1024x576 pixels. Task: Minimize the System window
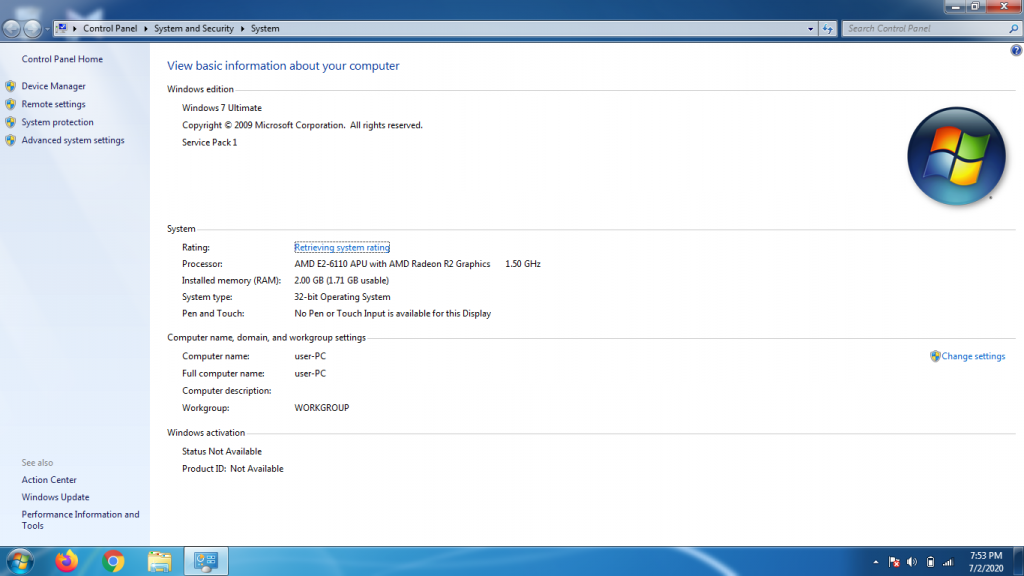pyautogui.click(x=955, y=7)
